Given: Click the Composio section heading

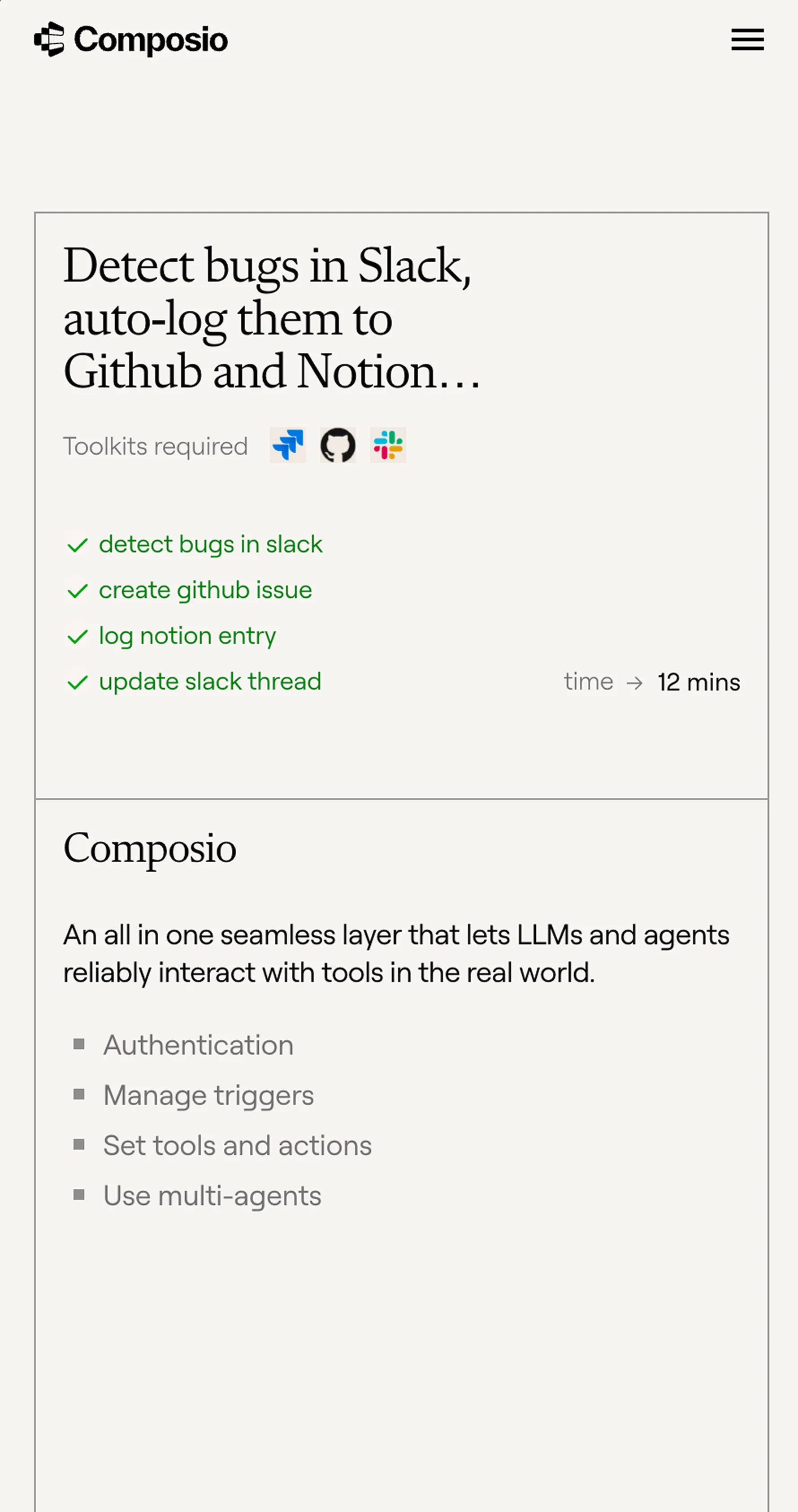Looking at the screenshot, I should (150, 848).
